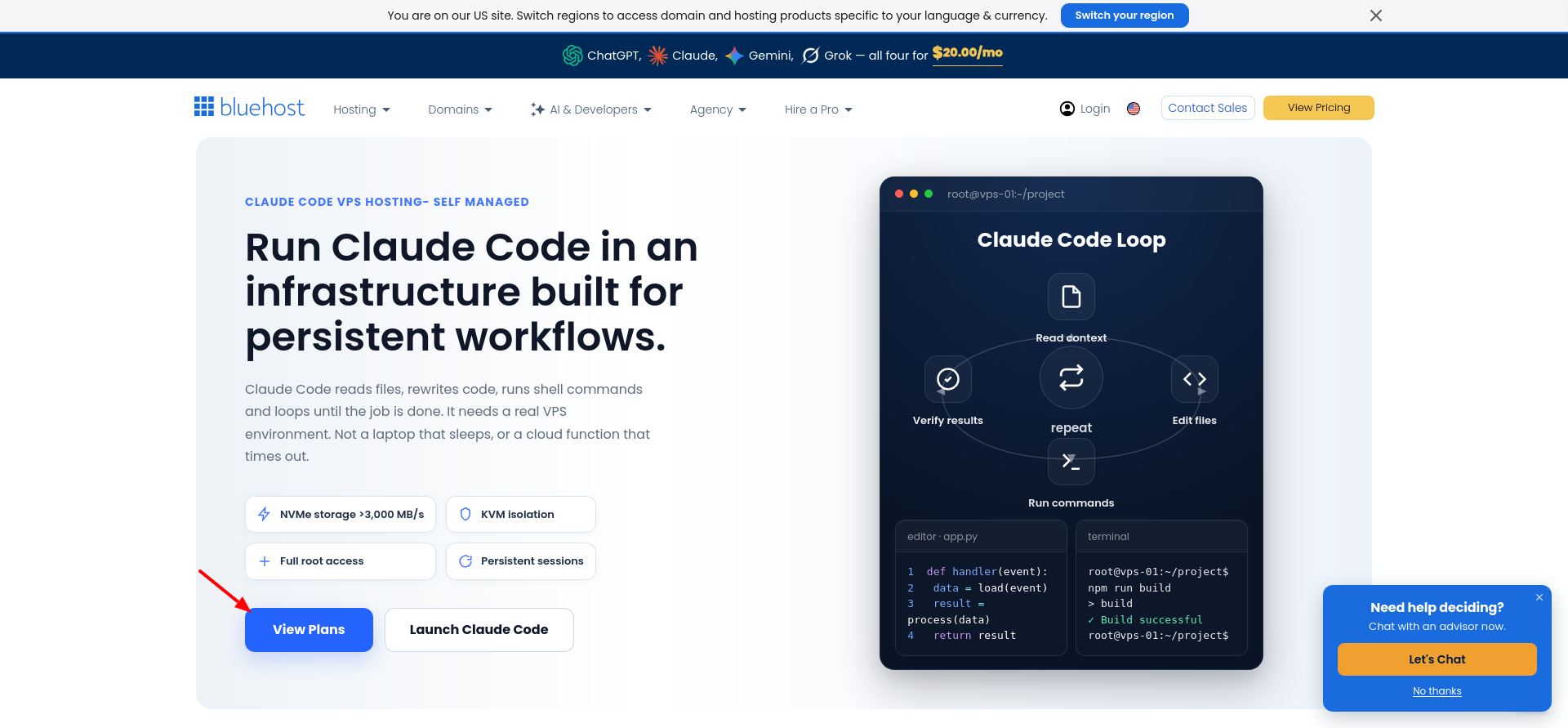1568x728 pixels.
Task: Click the Contact Sales button
Action: tap(1208, 108)
